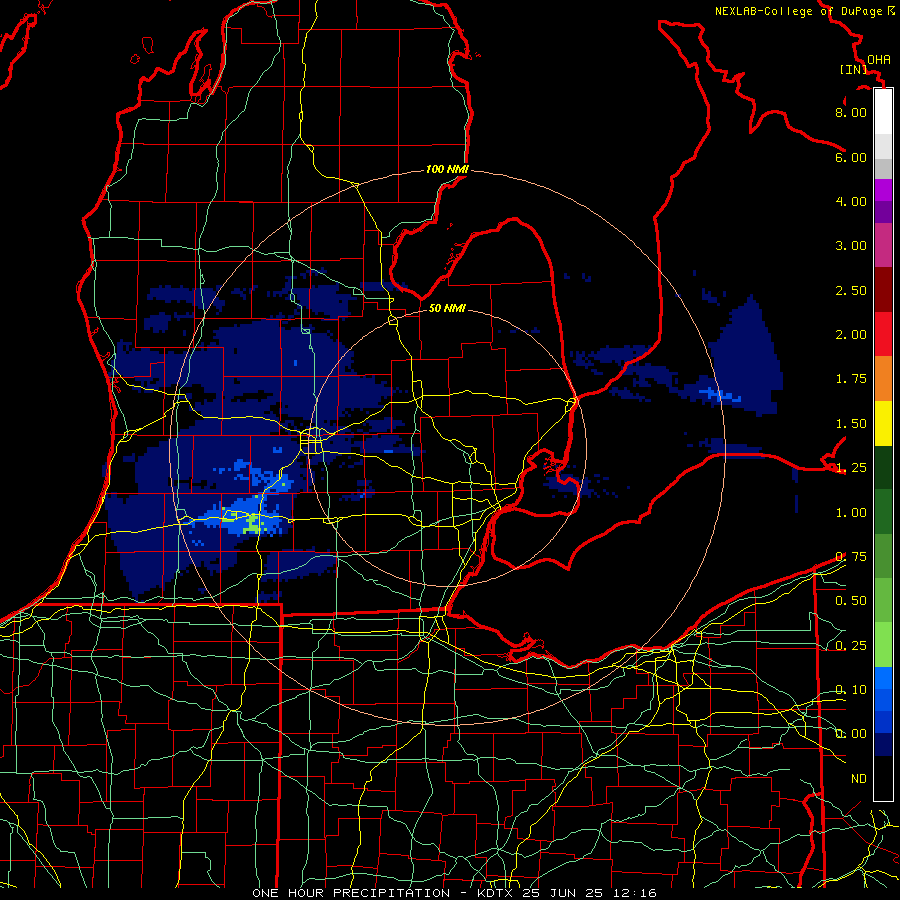Screen dimensions: 900x900
Task: Click the NEXLAB-College of DuPage credit text
Action: [x=799, y=11]
